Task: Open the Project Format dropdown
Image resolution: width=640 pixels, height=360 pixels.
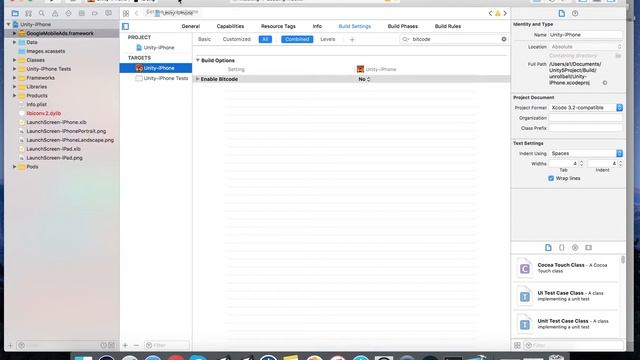Action: point(586,108)
